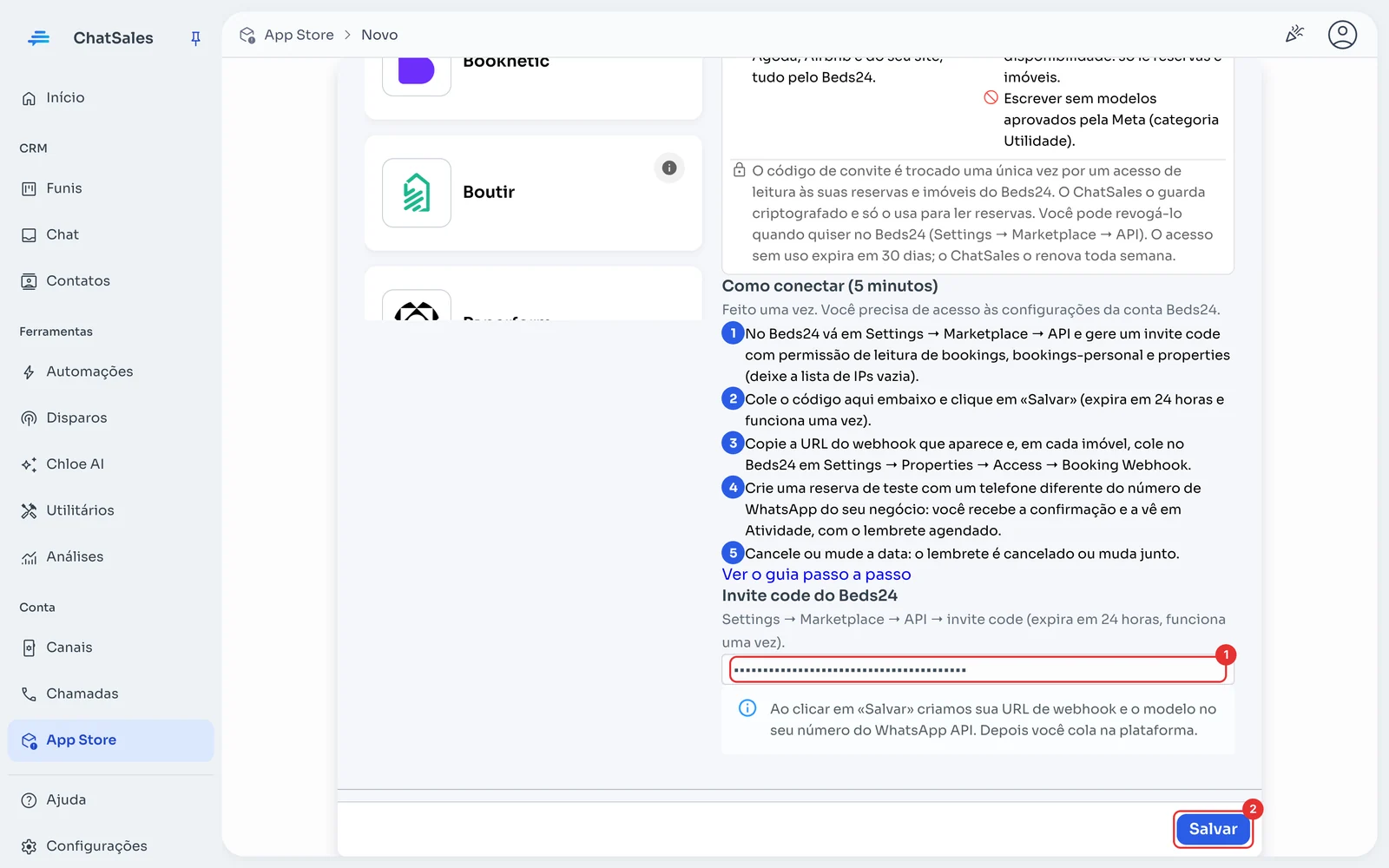This screenshot has width=1389, height=868.
Task: Open the Chat sidebar item
Action: coord(110,234)
